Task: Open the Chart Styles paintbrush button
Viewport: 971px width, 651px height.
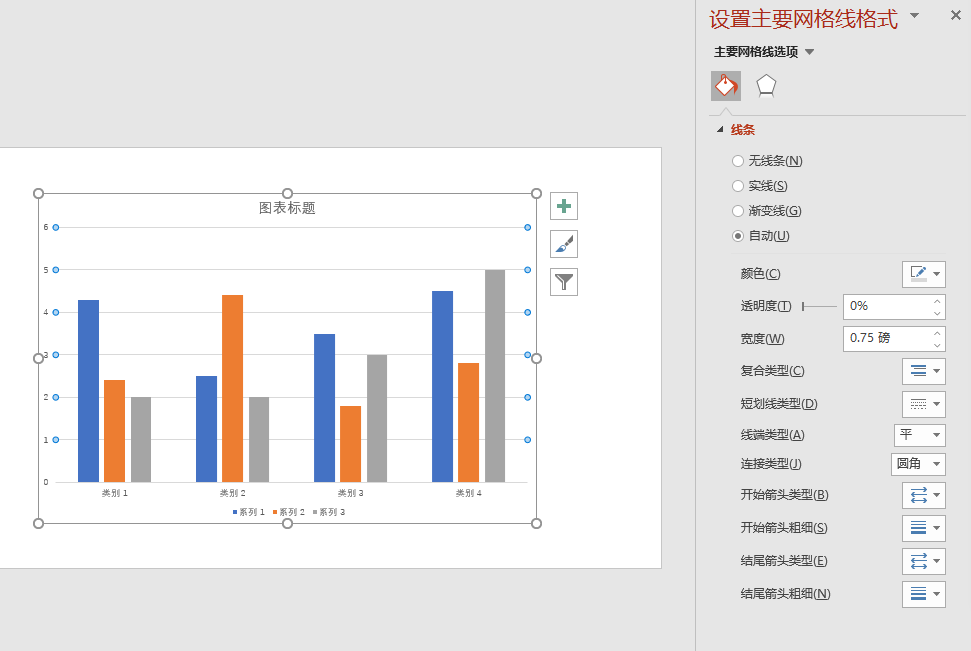Action: tap(564, 244)
